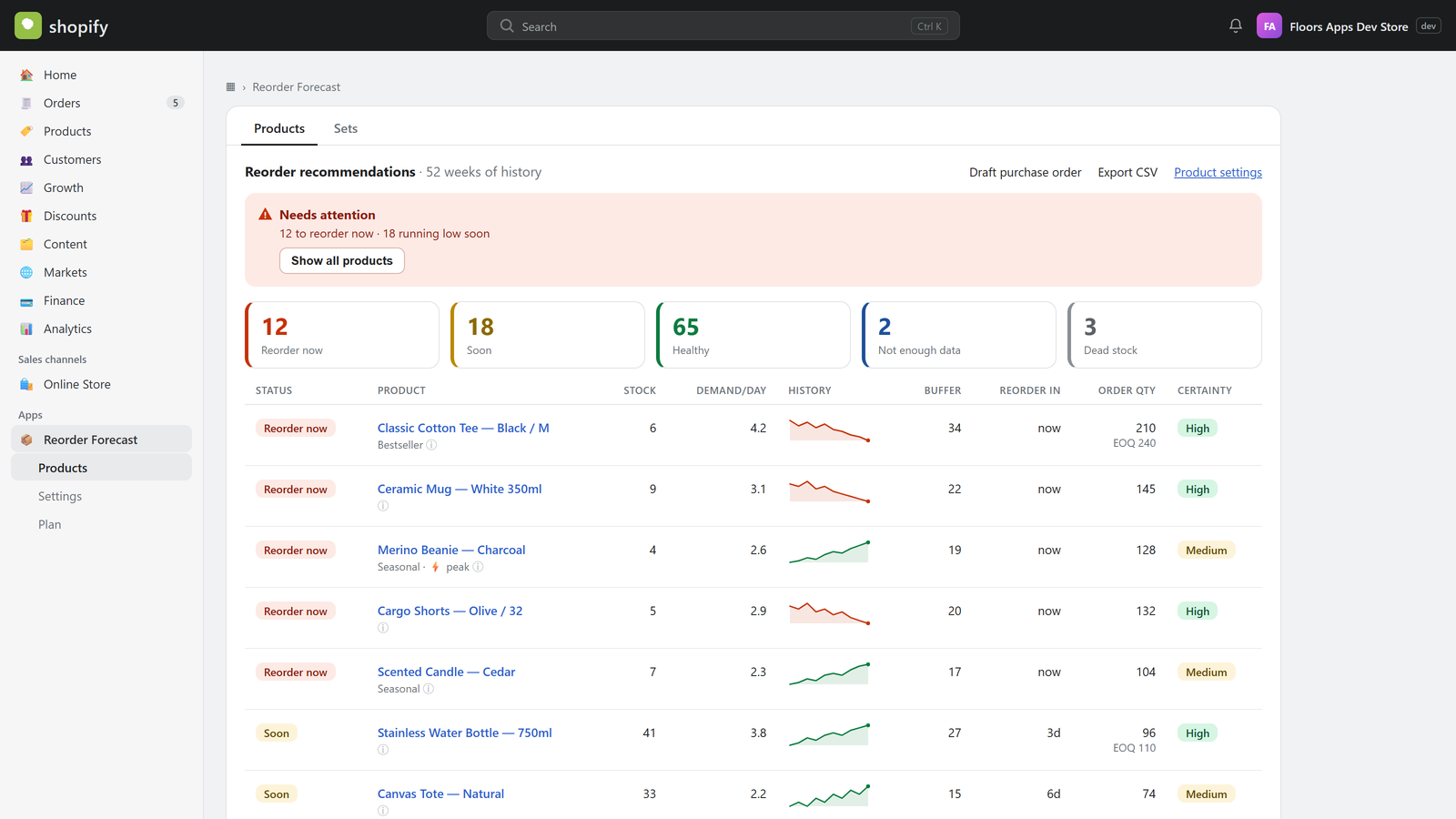Open Stainless Water Bottle — 750ml product
This screenshot has height=819, width=1456.
coord(465,733)
